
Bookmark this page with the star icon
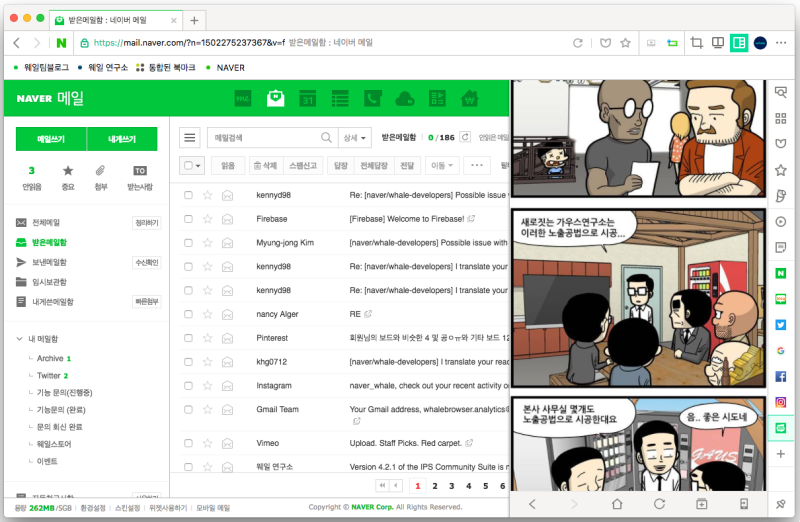pyautogui.click(x=625, y=43)
